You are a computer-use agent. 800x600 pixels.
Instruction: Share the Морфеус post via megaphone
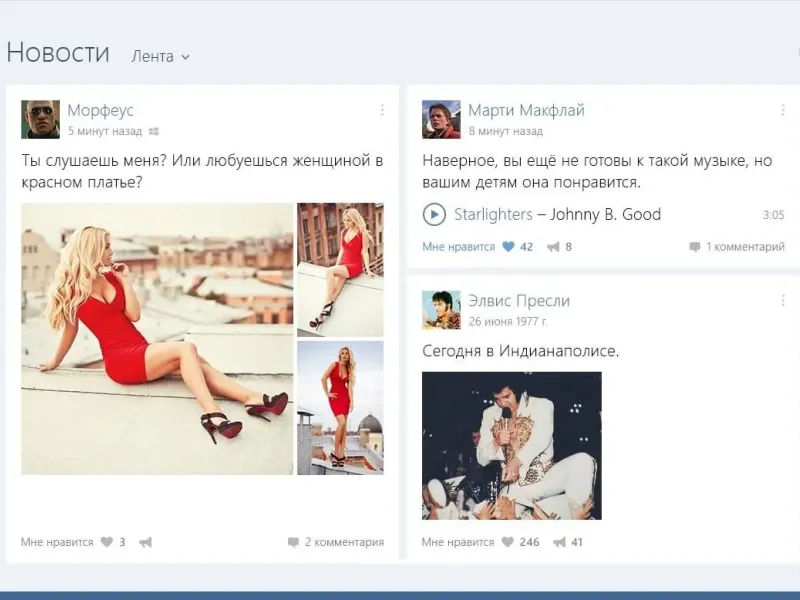(x=145, y=542)
